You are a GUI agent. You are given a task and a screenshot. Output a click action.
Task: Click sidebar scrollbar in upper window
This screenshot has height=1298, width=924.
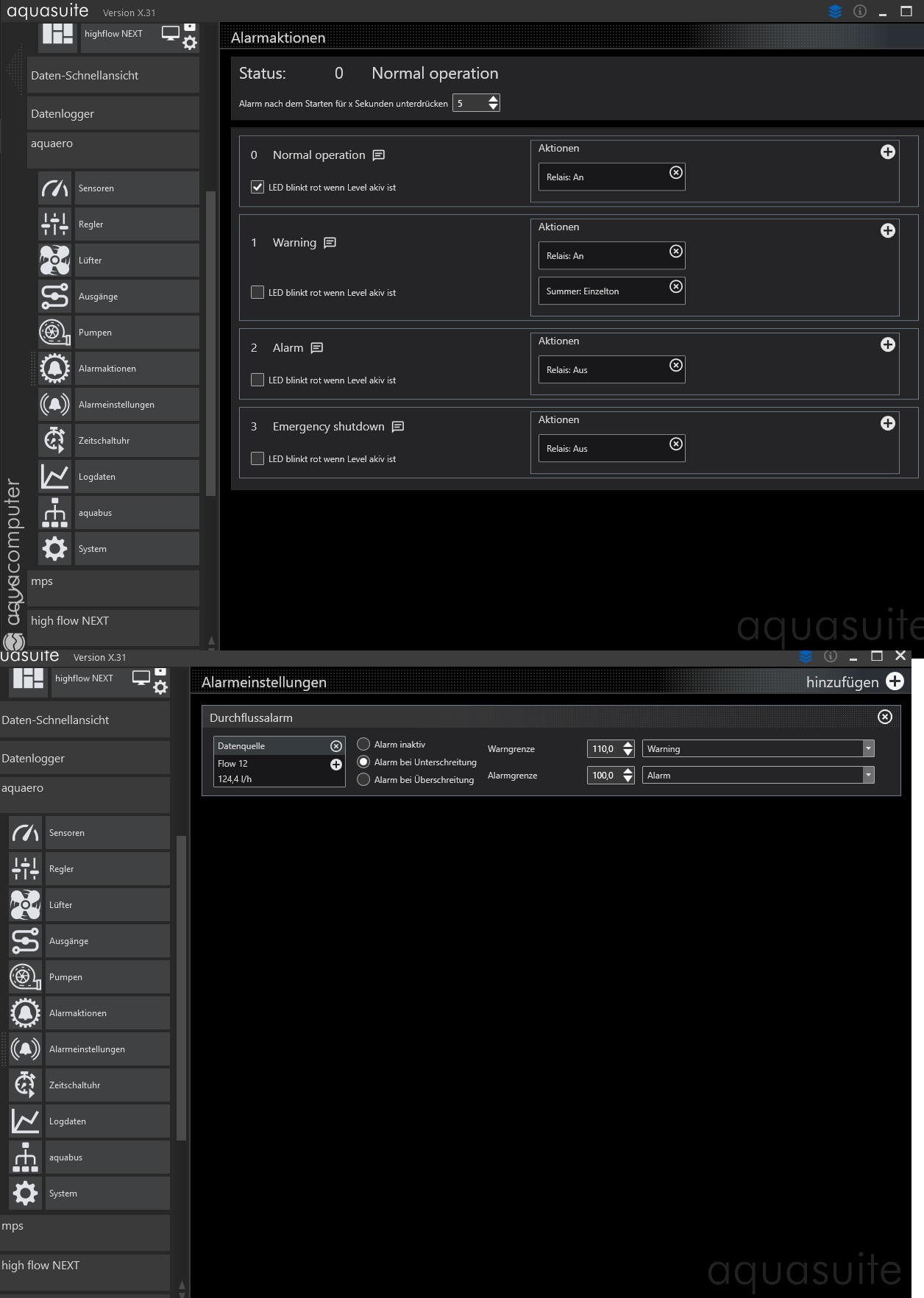coord(211,344)
